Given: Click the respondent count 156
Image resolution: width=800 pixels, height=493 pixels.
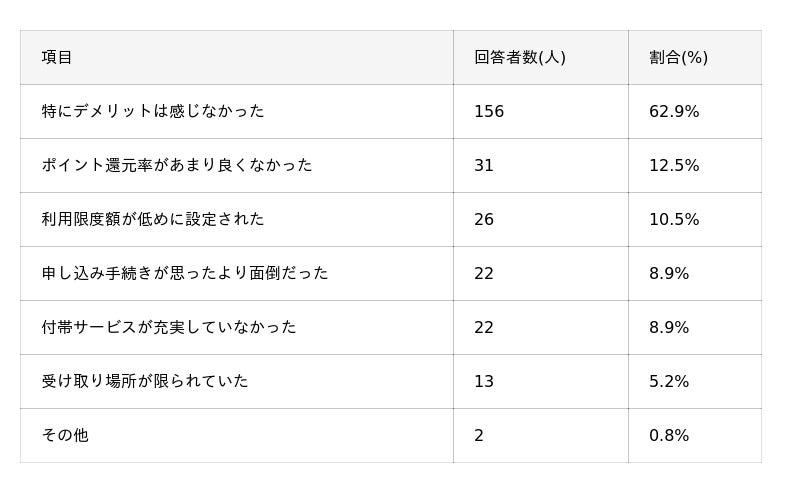Looking at the screenshot, I should (x=489, y=112).
